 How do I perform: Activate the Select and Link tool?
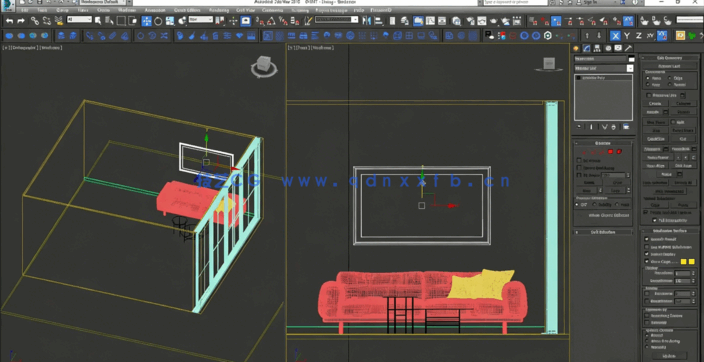point(35,21)
